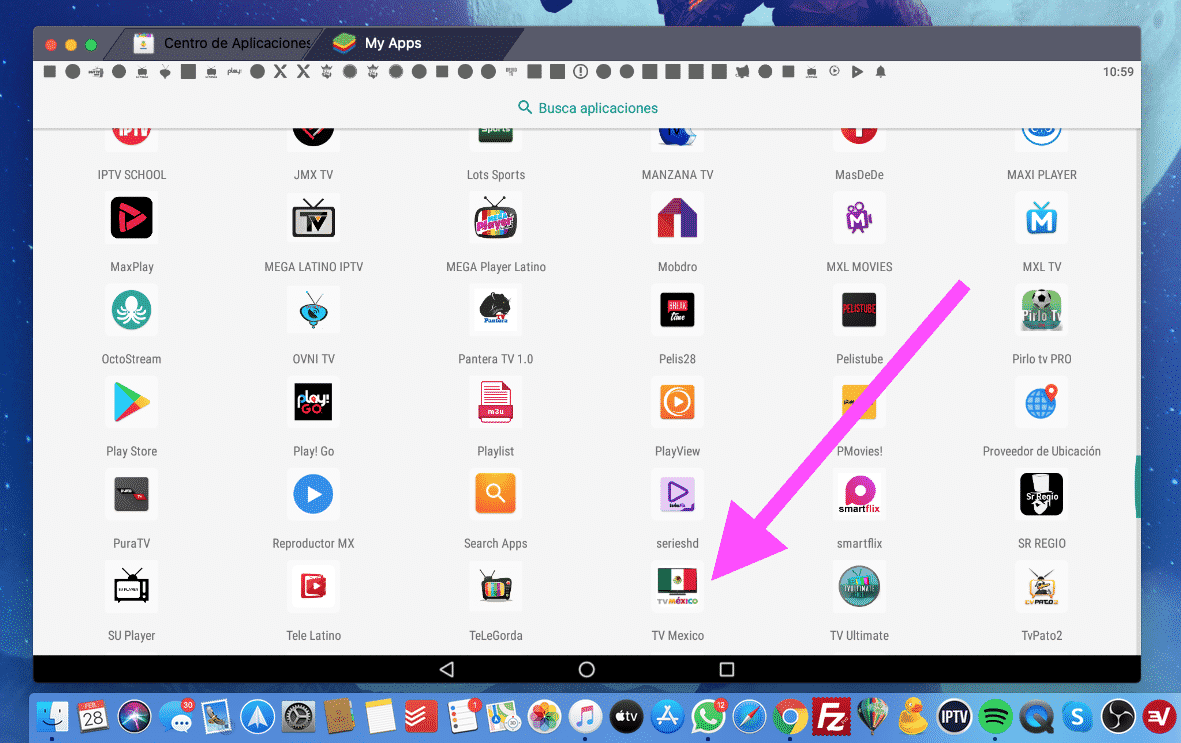This screenshot has width=1181, height=743.
Task: Open the PlayView app
Action: click(677, 402)
